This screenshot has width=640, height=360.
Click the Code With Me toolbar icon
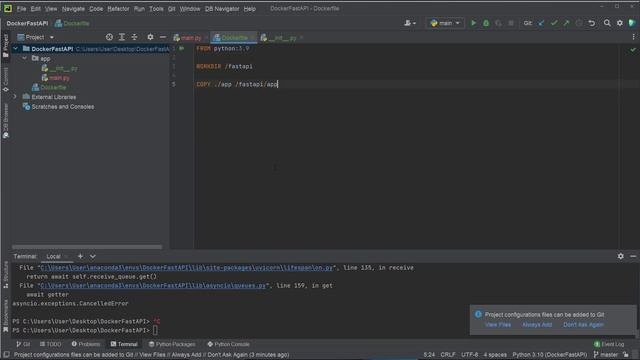tap(632, 23)
